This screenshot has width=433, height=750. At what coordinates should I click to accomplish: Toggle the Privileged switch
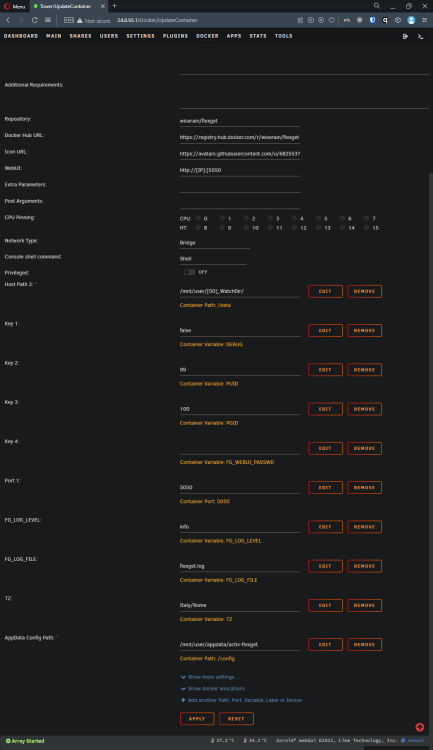click(189, 272)
